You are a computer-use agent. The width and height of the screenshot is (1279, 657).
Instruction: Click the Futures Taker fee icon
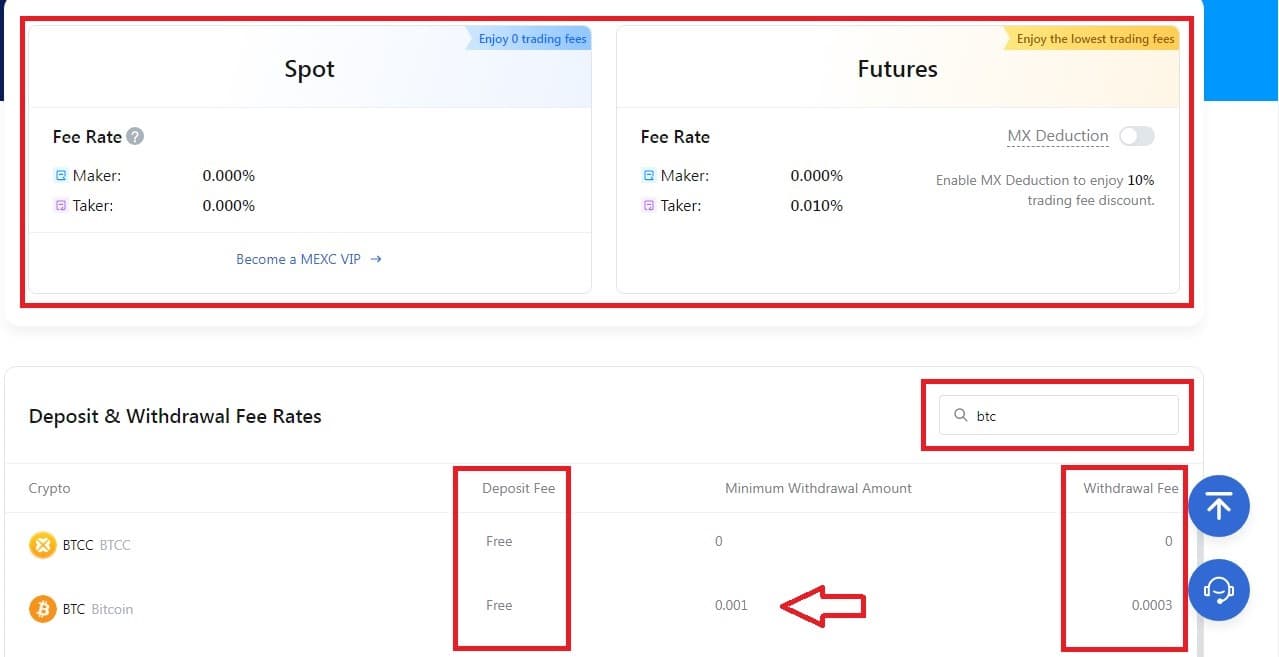(x=648, y=206)
